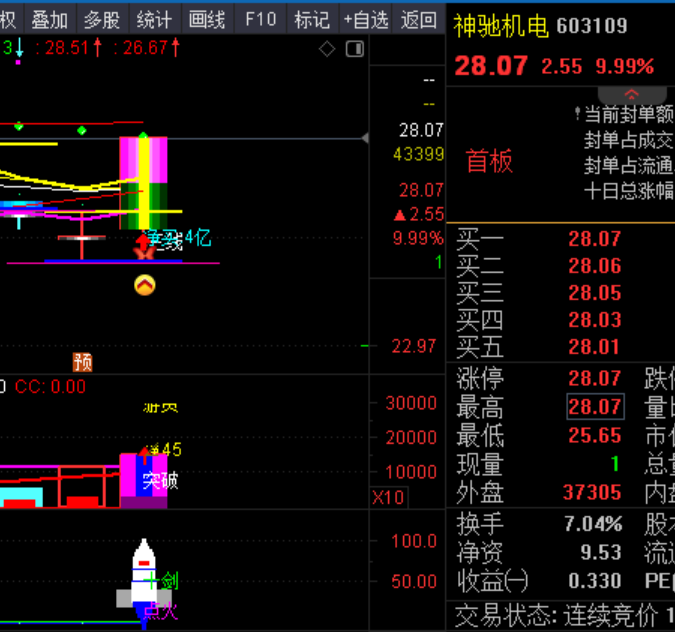Image resolution: width=675 pixels, height=632 pixels.
Task: Click the 换手 turnover value 7.04%
Action: point(593,524)
